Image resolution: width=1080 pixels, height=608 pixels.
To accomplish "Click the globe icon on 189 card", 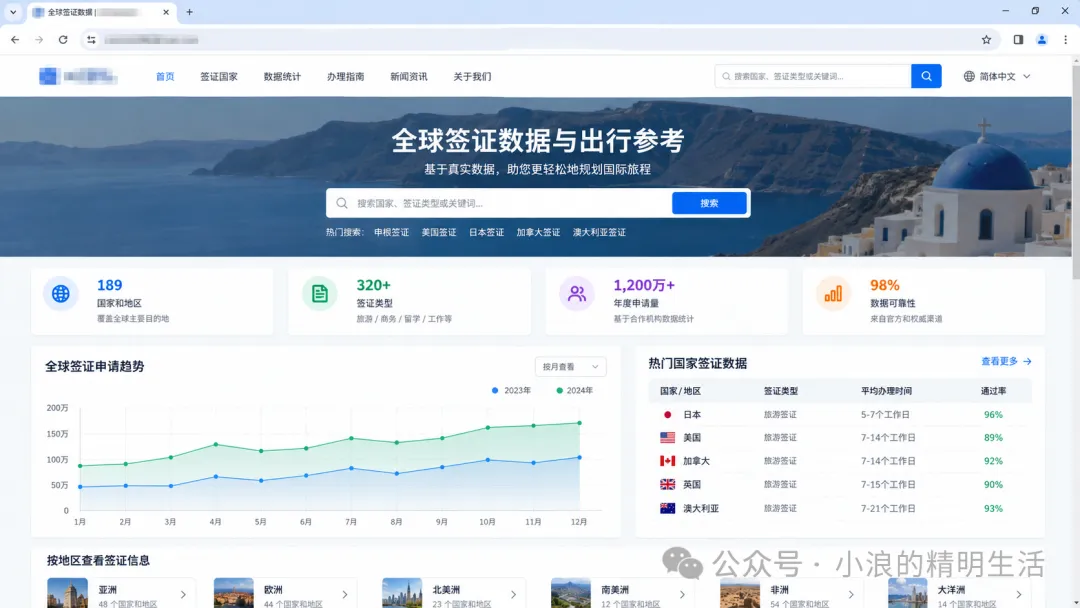I will 61,294.
